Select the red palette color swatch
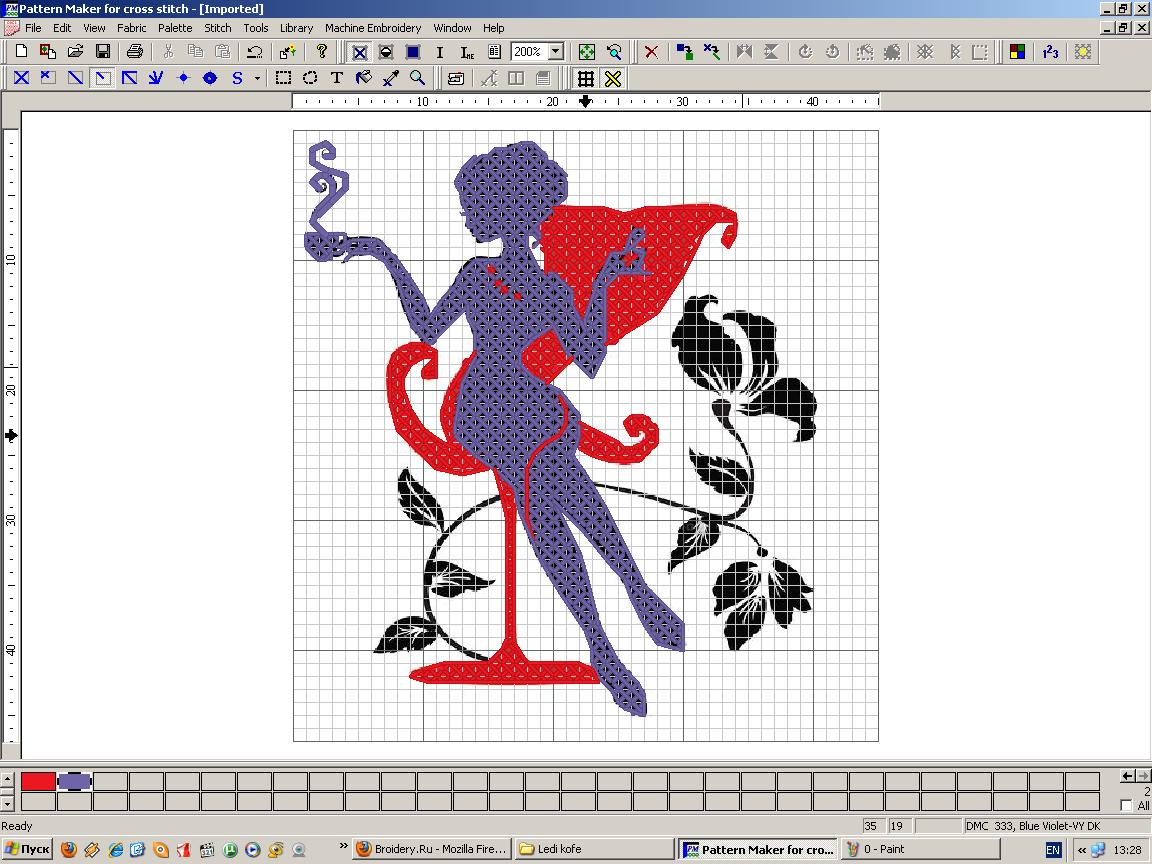This screenshot has width=1152, height=864. click(x=38, y=781)
